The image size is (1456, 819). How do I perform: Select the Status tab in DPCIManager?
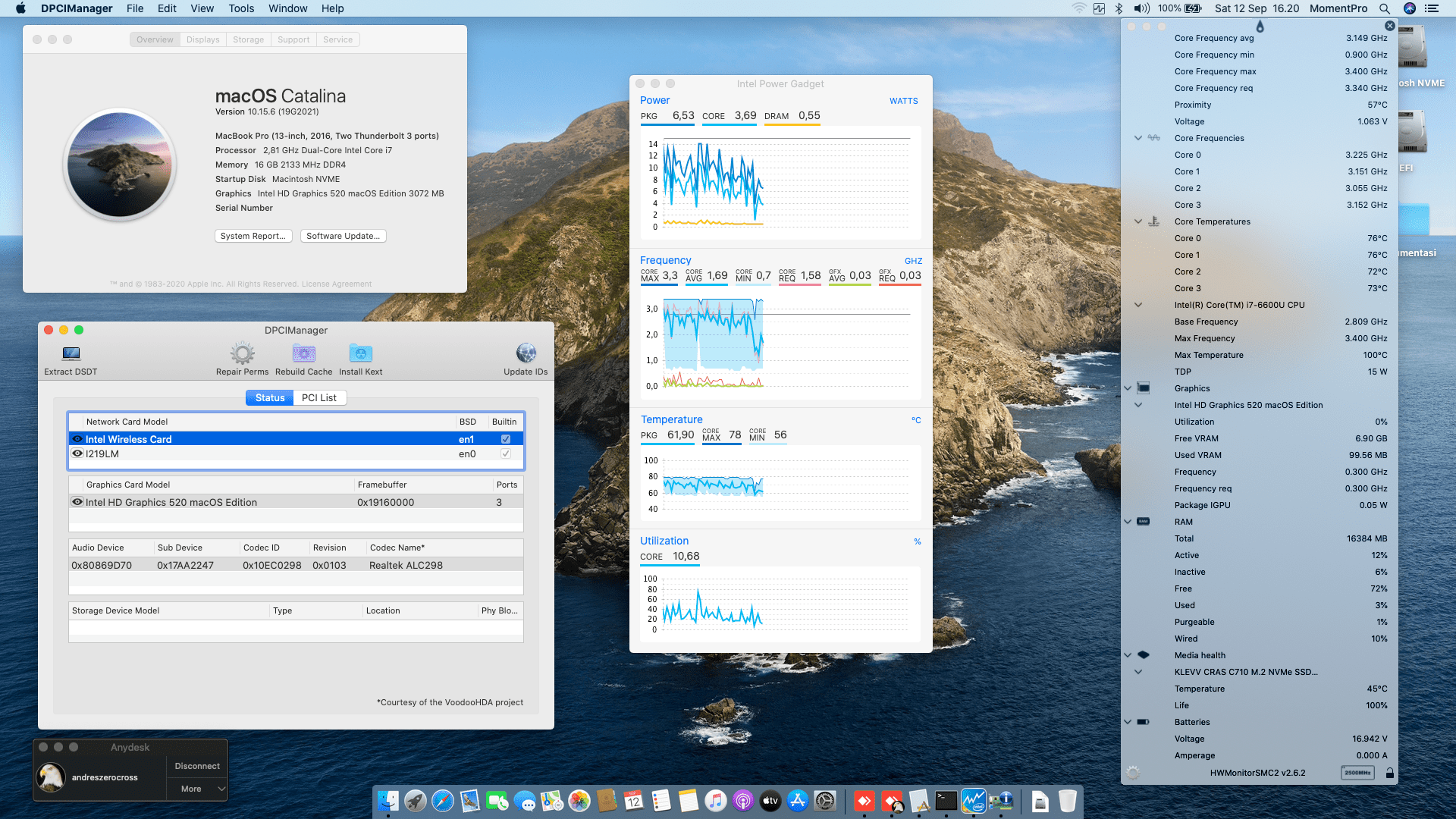click(x=270, y=397)
